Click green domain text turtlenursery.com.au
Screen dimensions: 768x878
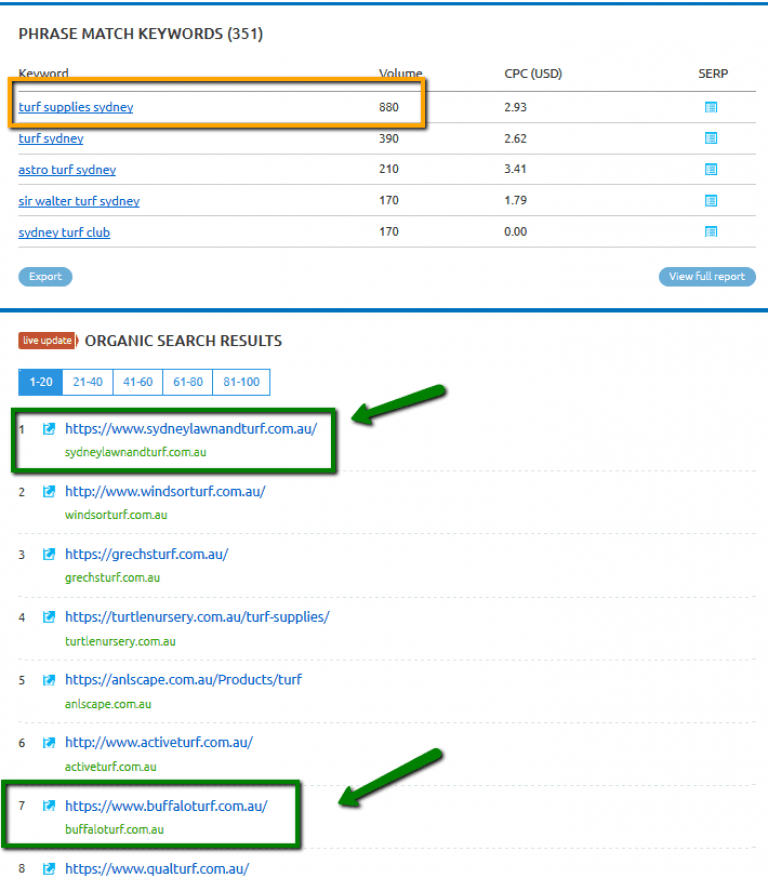point(120,641)
